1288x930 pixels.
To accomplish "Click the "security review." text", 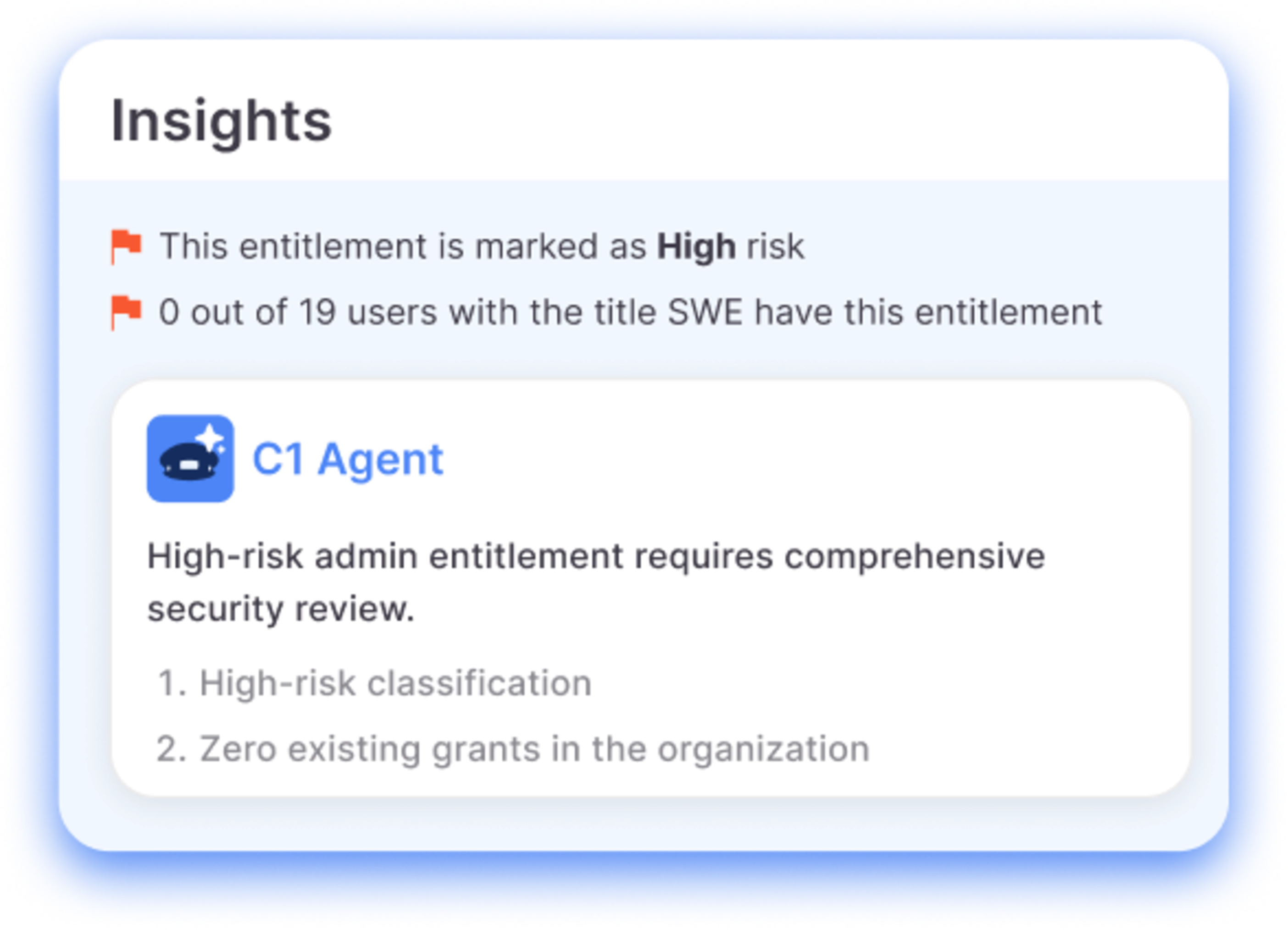I will point(281,609).
